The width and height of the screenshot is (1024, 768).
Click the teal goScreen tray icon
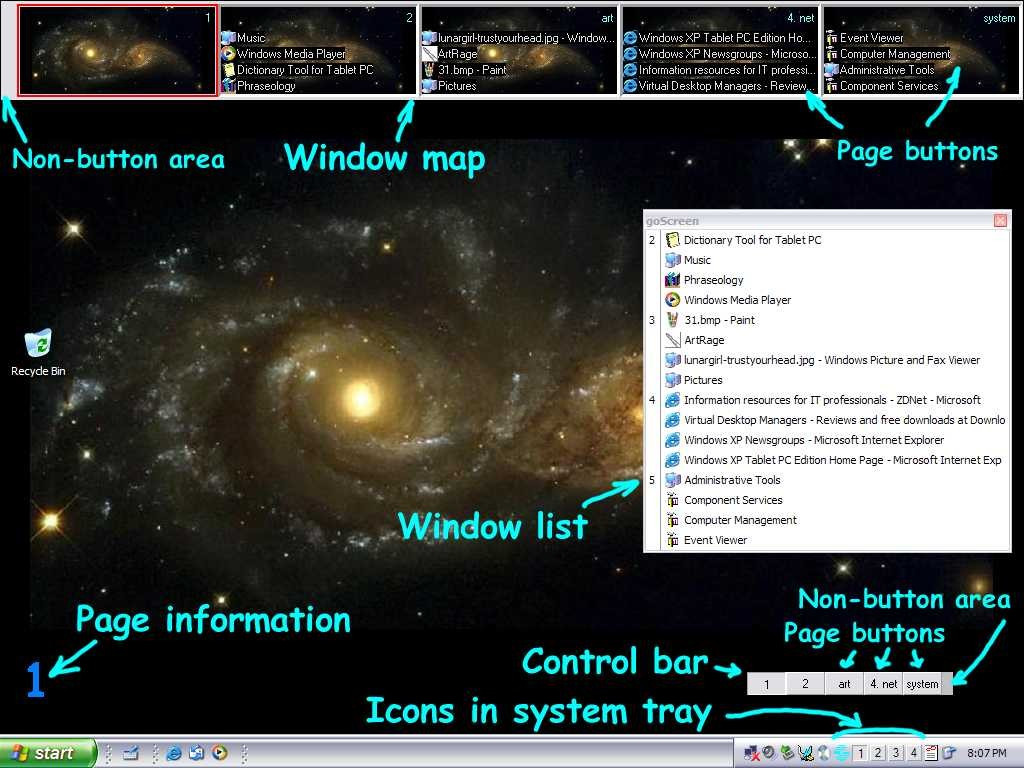(841, 754)
